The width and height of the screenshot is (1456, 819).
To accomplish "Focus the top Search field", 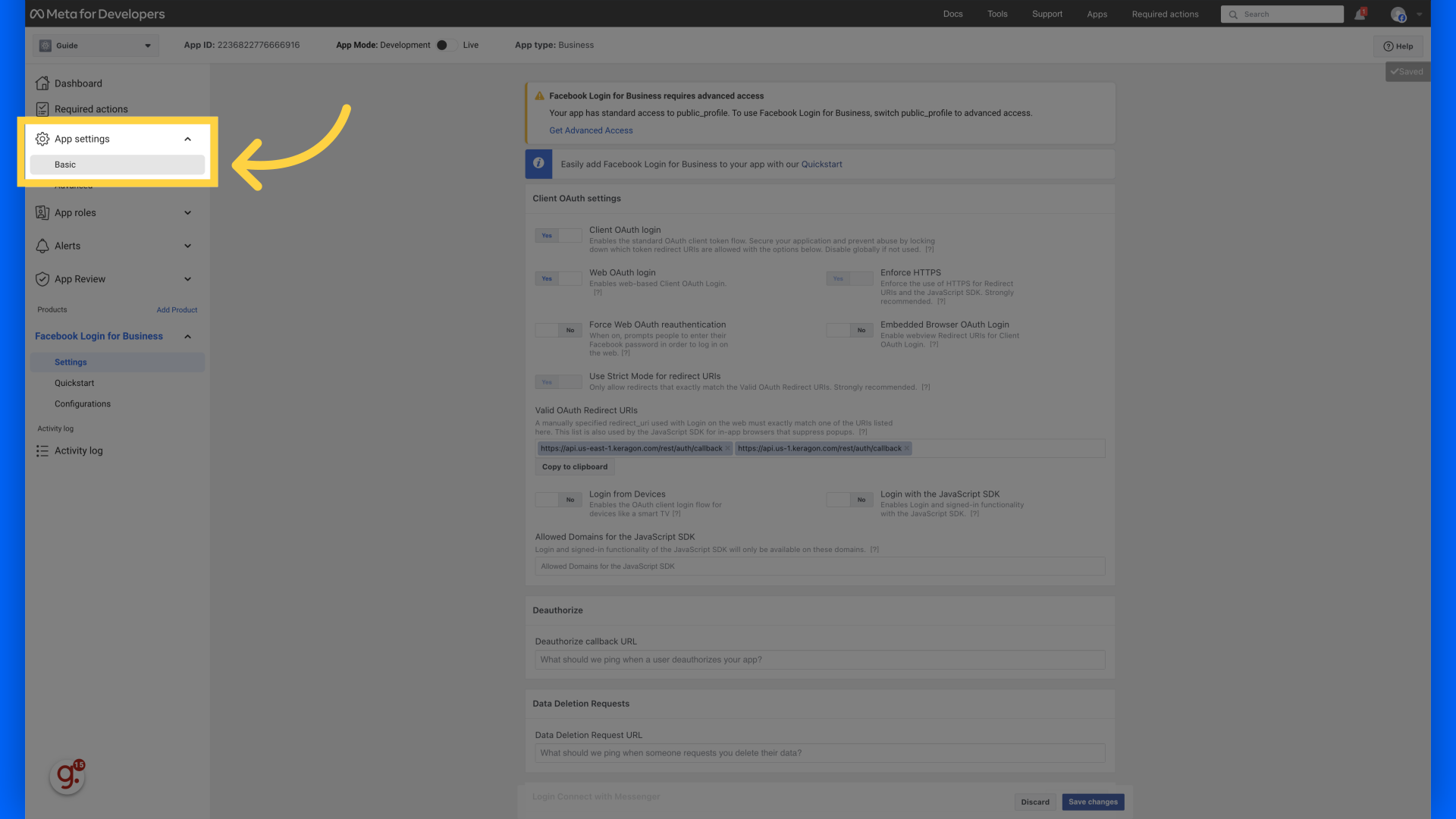I will [x=1282, y=14].
